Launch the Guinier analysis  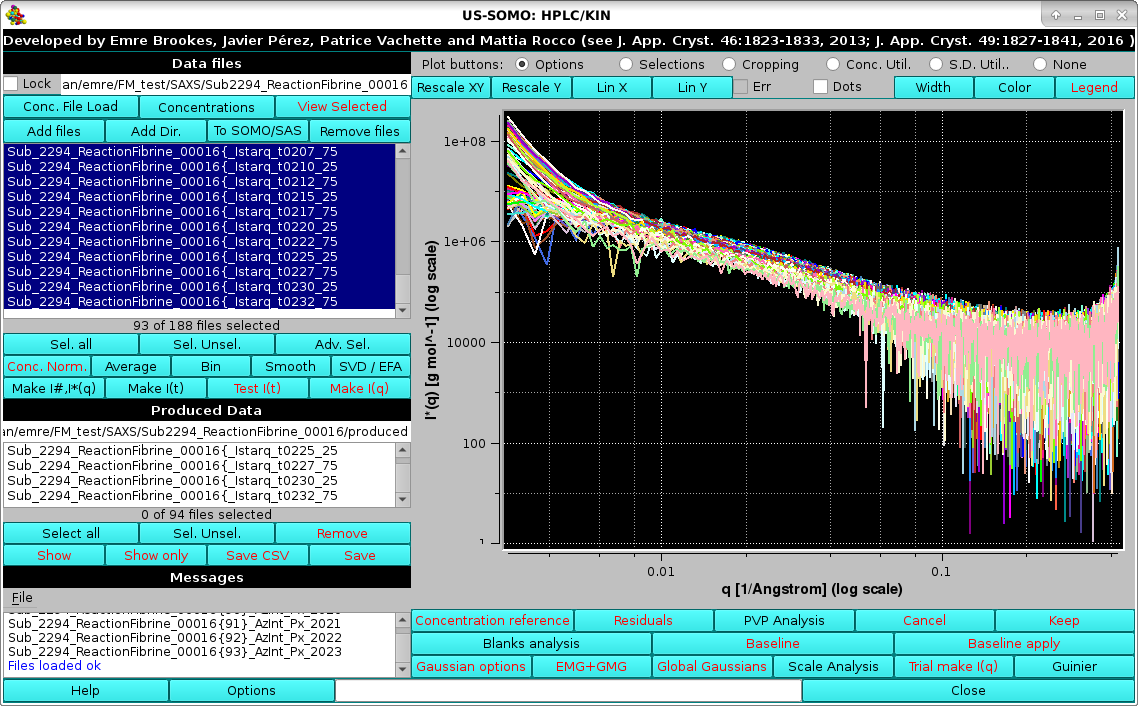[x=1073, y=666]
